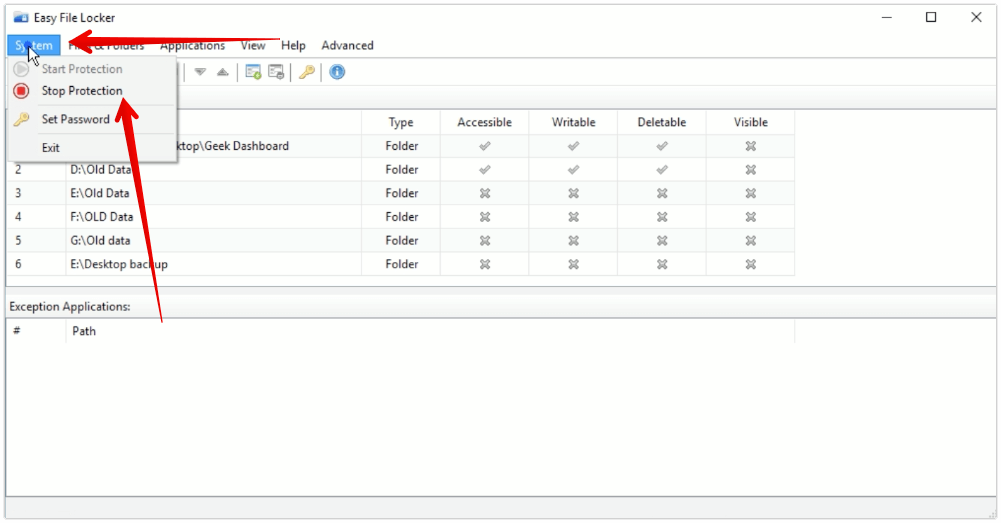Click the move up arrow toolbar icon
The width and height of the screenshot is (1001, 523).
coord(222,72)
